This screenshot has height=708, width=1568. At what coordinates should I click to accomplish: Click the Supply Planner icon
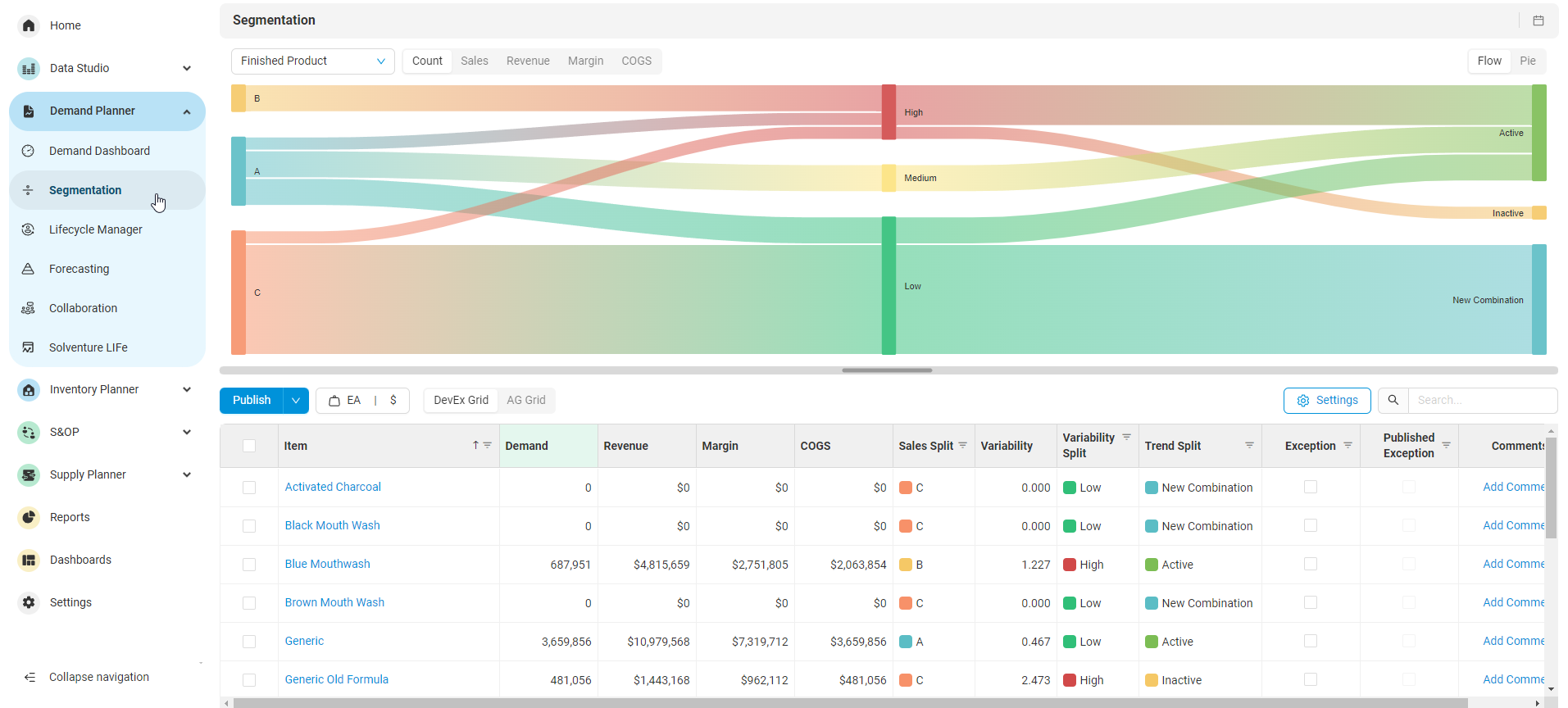tap(29, 474)
